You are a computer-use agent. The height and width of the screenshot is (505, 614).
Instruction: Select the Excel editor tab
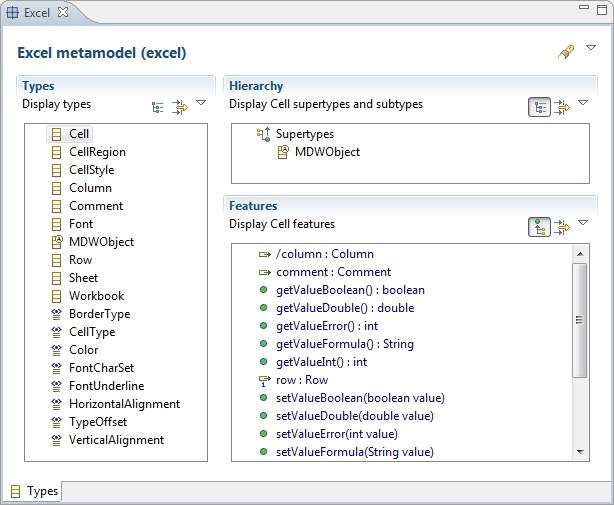(37, 13)
